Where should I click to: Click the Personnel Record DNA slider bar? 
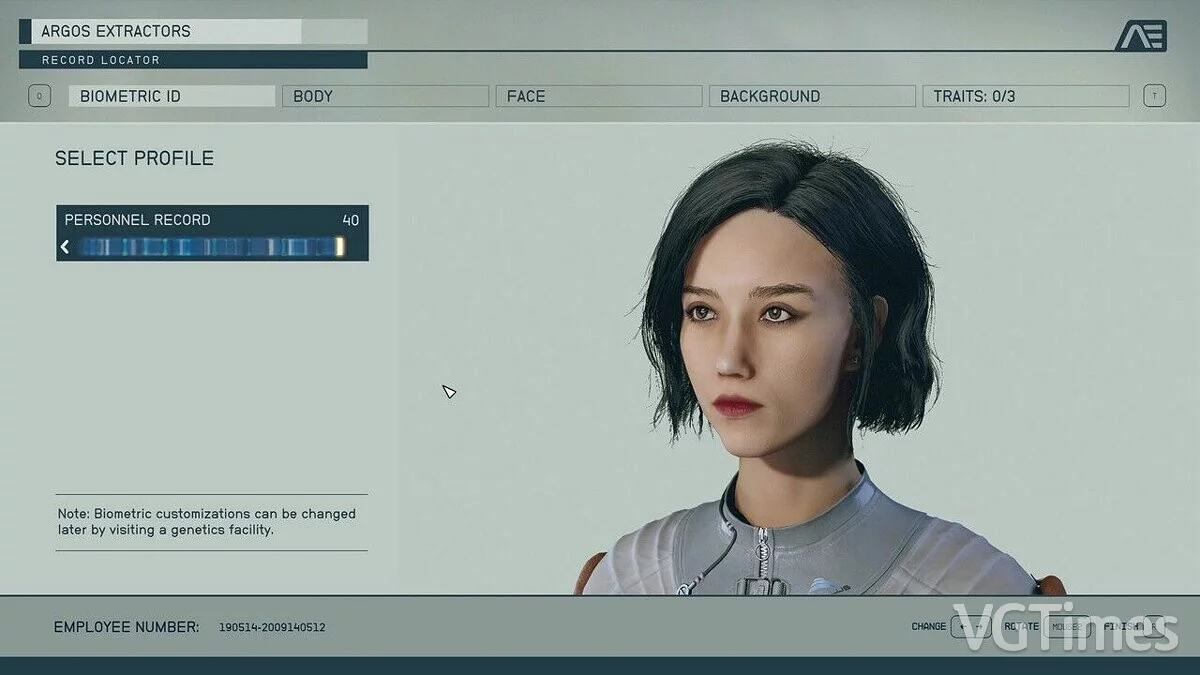(x=208, y=247)
